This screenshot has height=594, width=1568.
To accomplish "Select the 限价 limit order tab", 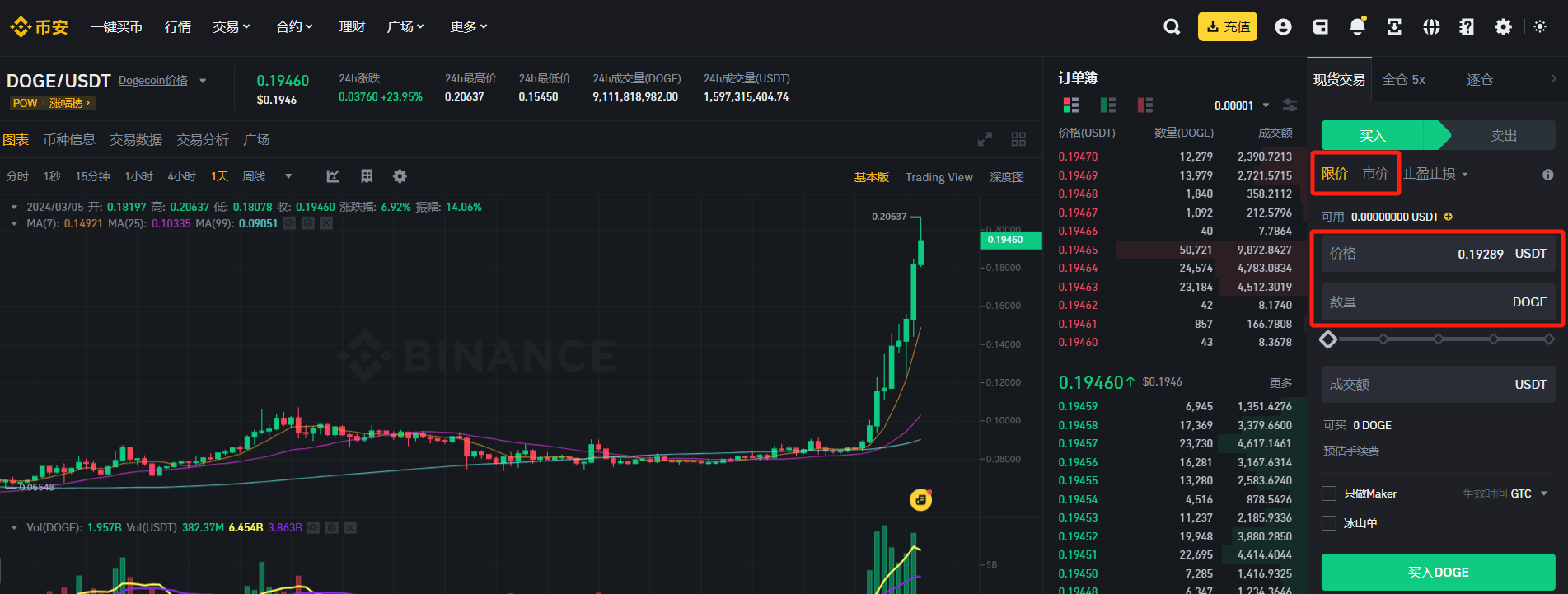I will pyautogui.click(x=1335, y=174).
